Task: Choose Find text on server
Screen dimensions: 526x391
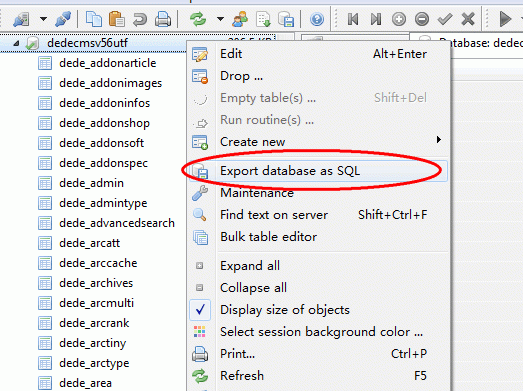Action: [x=318, y=215]
